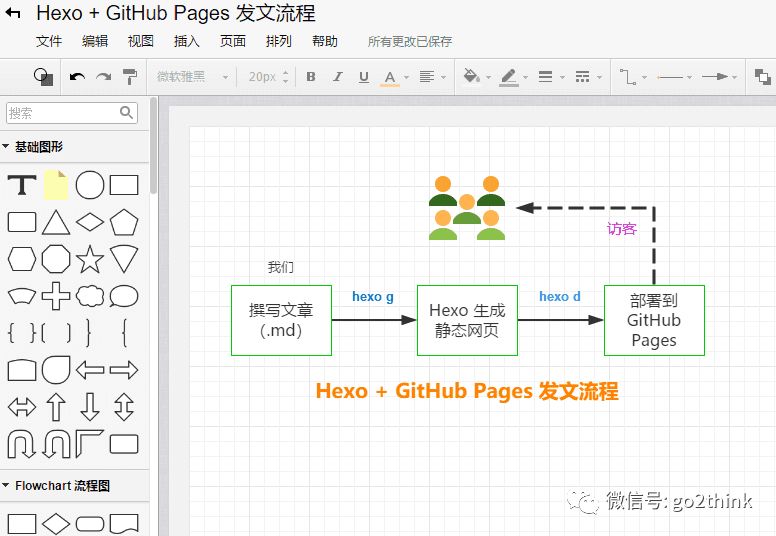Select the inverted triangle shape

click(x=124, y=259)
